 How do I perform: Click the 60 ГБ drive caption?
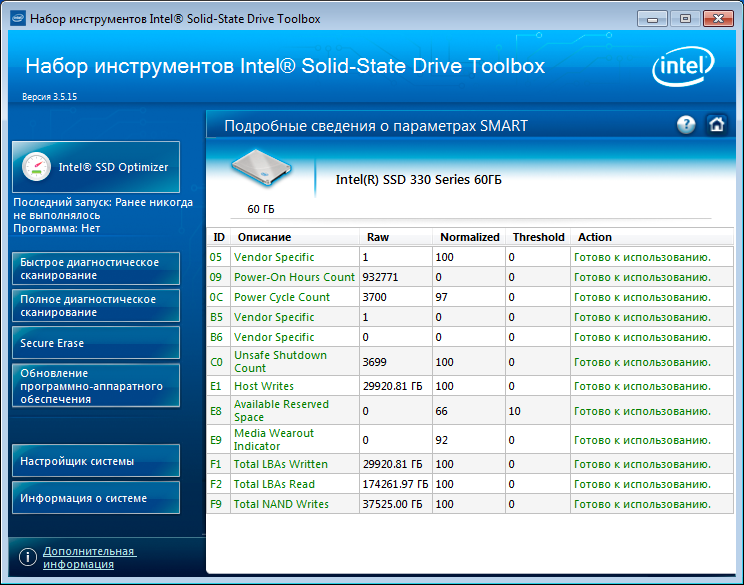(260, 209)
